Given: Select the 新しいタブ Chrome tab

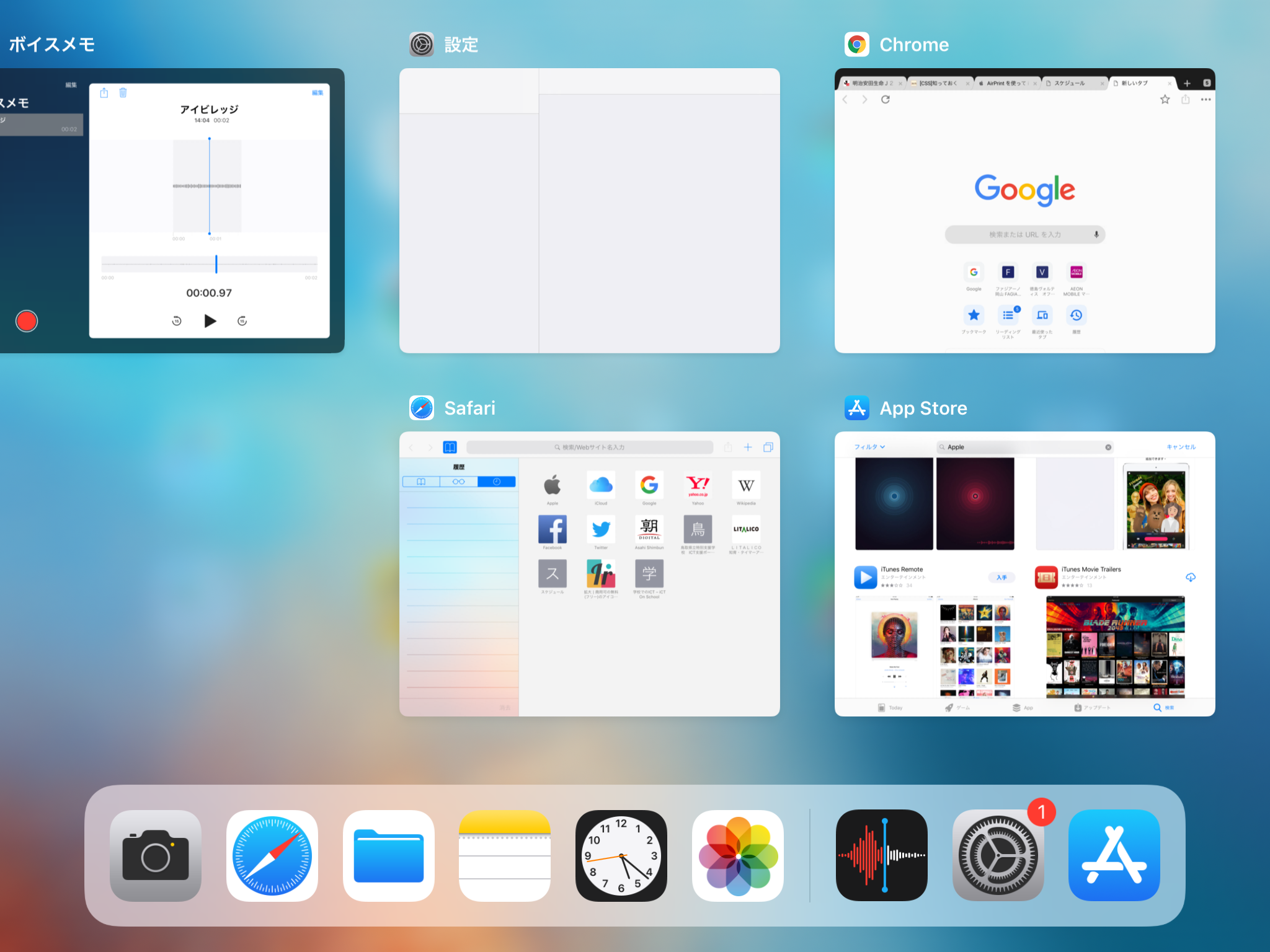Looking at the screenshot, I should click(x=1142, y=83).
